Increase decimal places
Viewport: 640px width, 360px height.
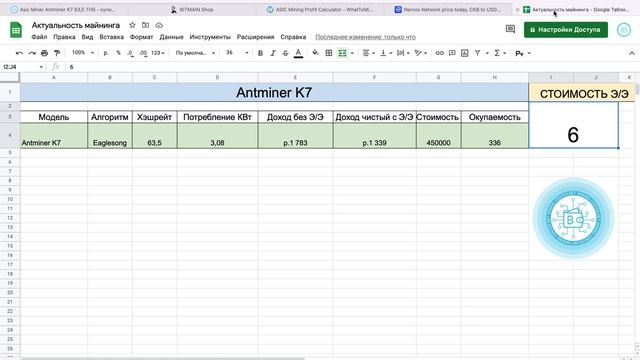143,53
